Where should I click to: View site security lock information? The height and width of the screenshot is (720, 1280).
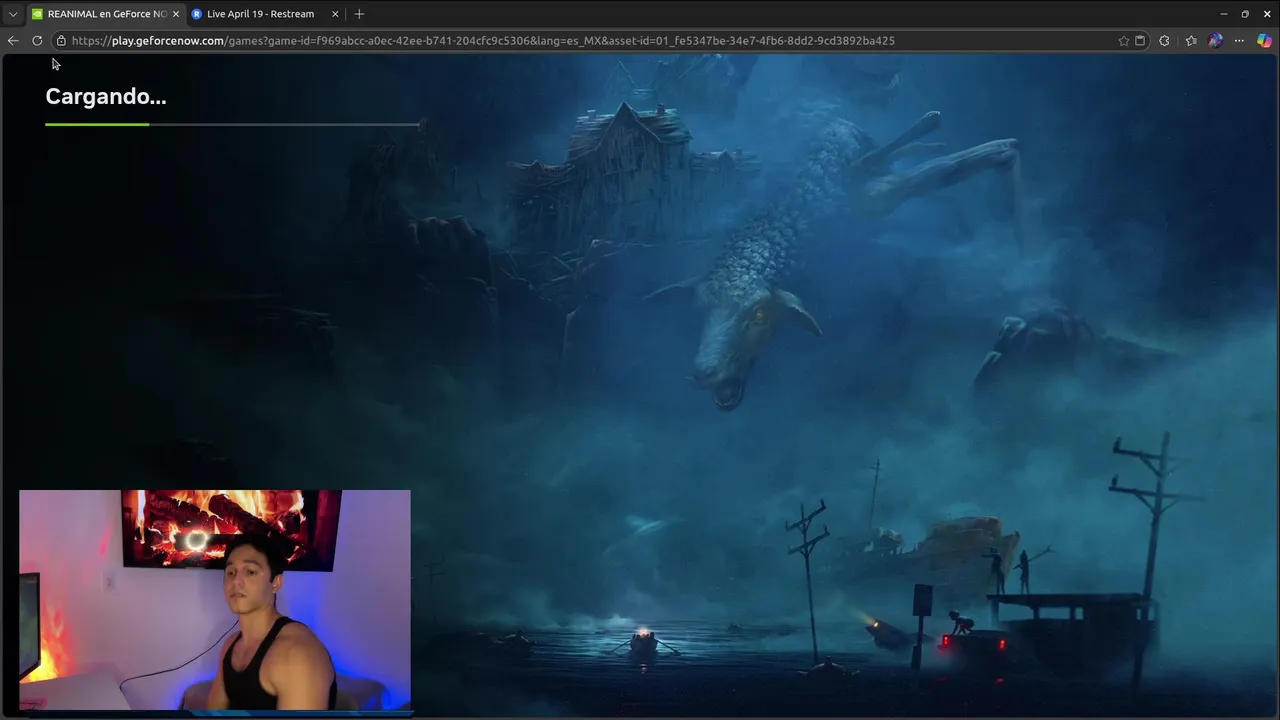[x=61, y=41]
